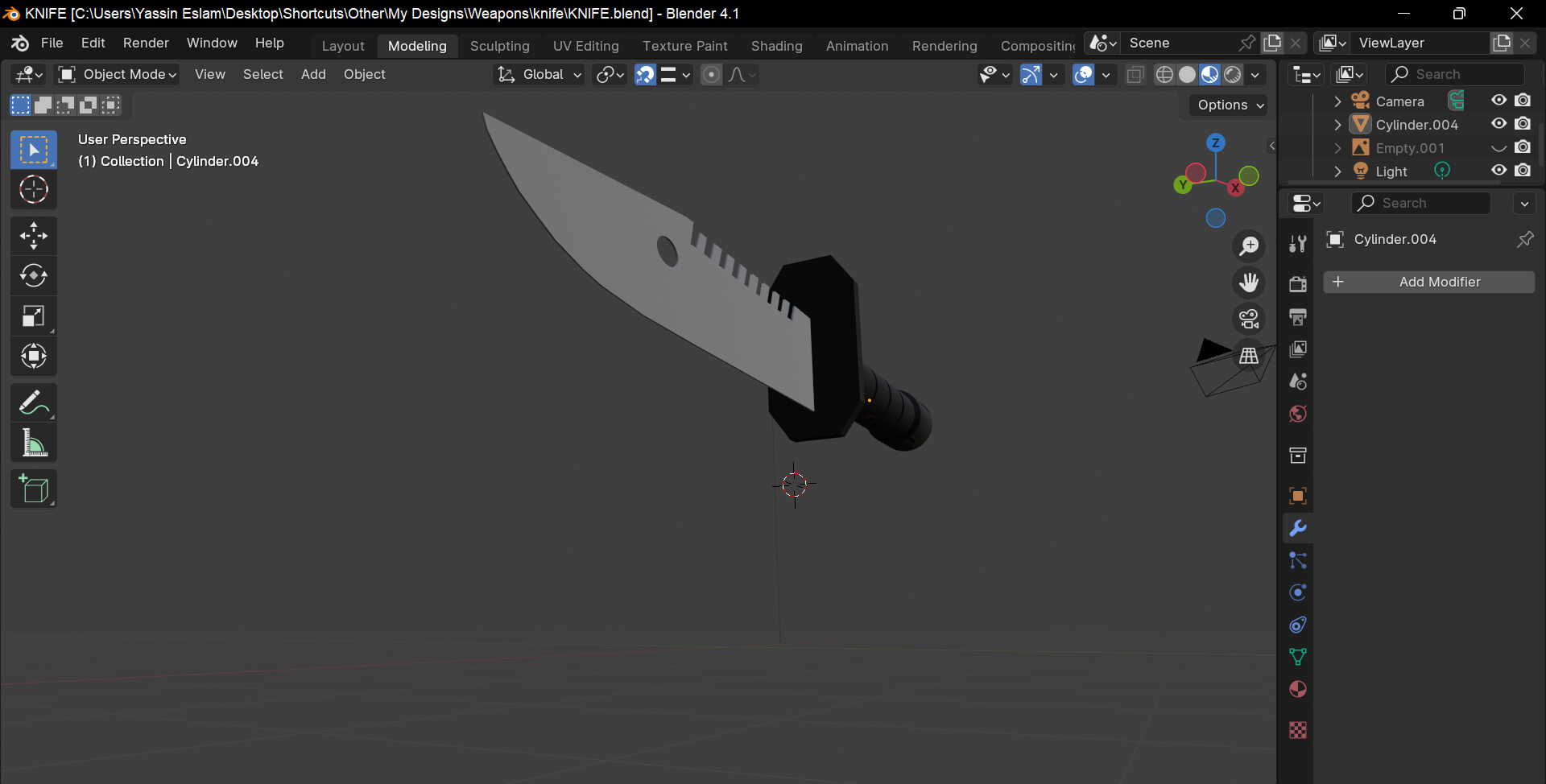
Task: Select the Add Cube tool
Action: point(33,489)
